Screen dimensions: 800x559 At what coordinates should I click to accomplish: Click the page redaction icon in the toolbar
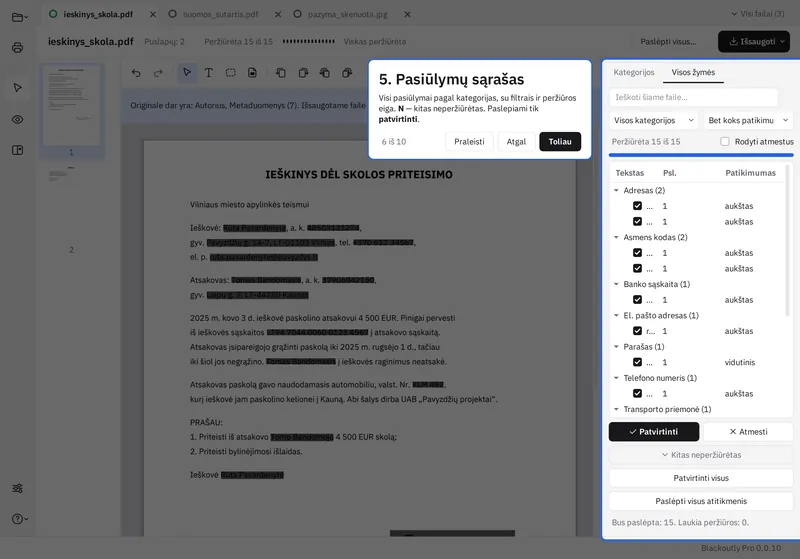click(x=253, y=73)
